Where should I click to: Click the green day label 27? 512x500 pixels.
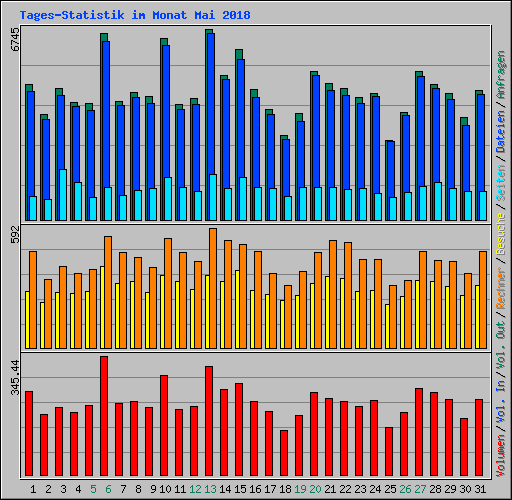point(420,489)
